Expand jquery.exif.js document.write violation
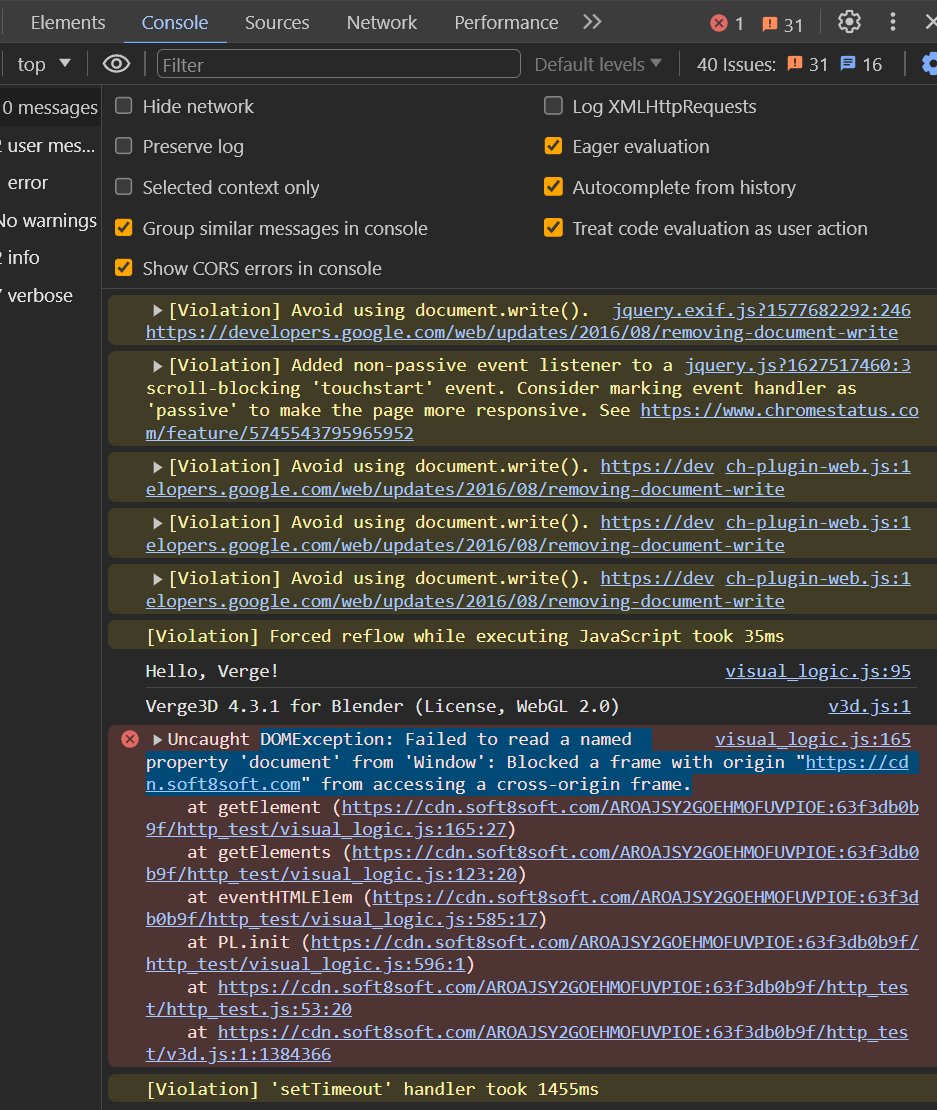This screenshot has height=1110, width=937. click(158, 310)
